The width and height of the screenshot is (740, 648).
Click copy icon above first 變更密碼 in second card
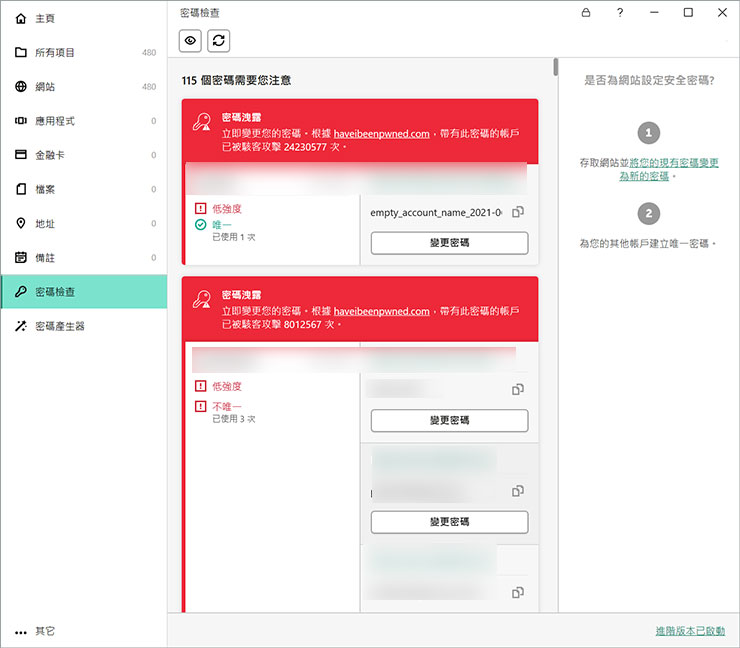518,389
